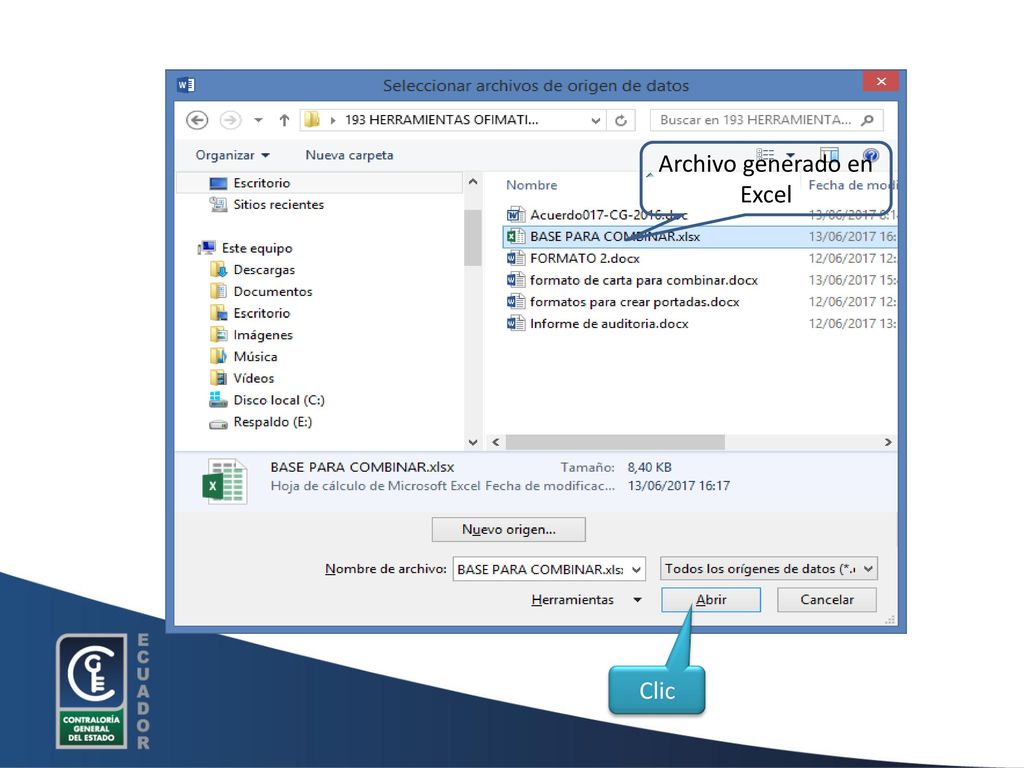Click the Nuevo origen... button

(509, 530)
